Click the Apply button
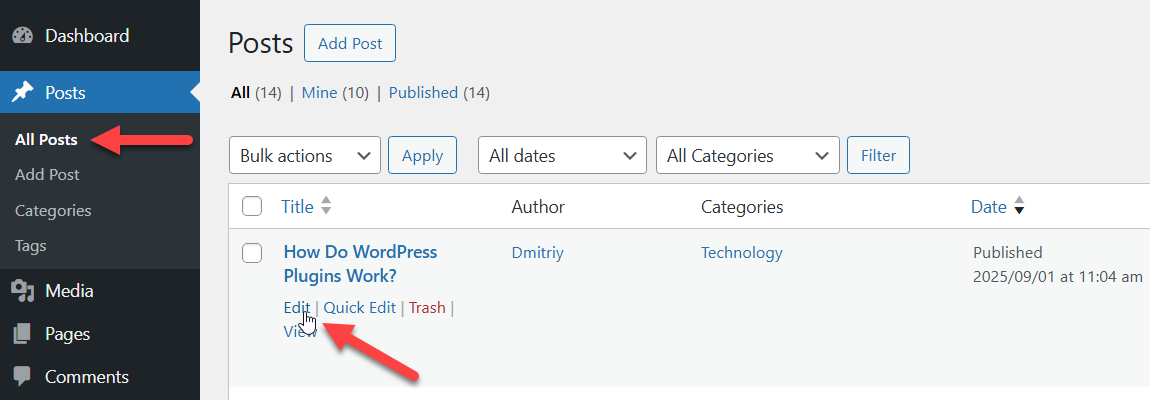1150x400 pixels. point(422,156)
